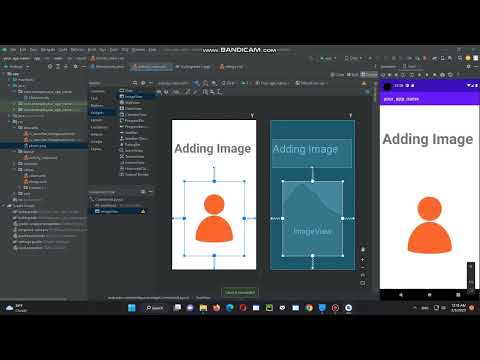Open the Windows Start menu
The height and width of the screenshot is (360, 480).
click(x=132, y=308)
